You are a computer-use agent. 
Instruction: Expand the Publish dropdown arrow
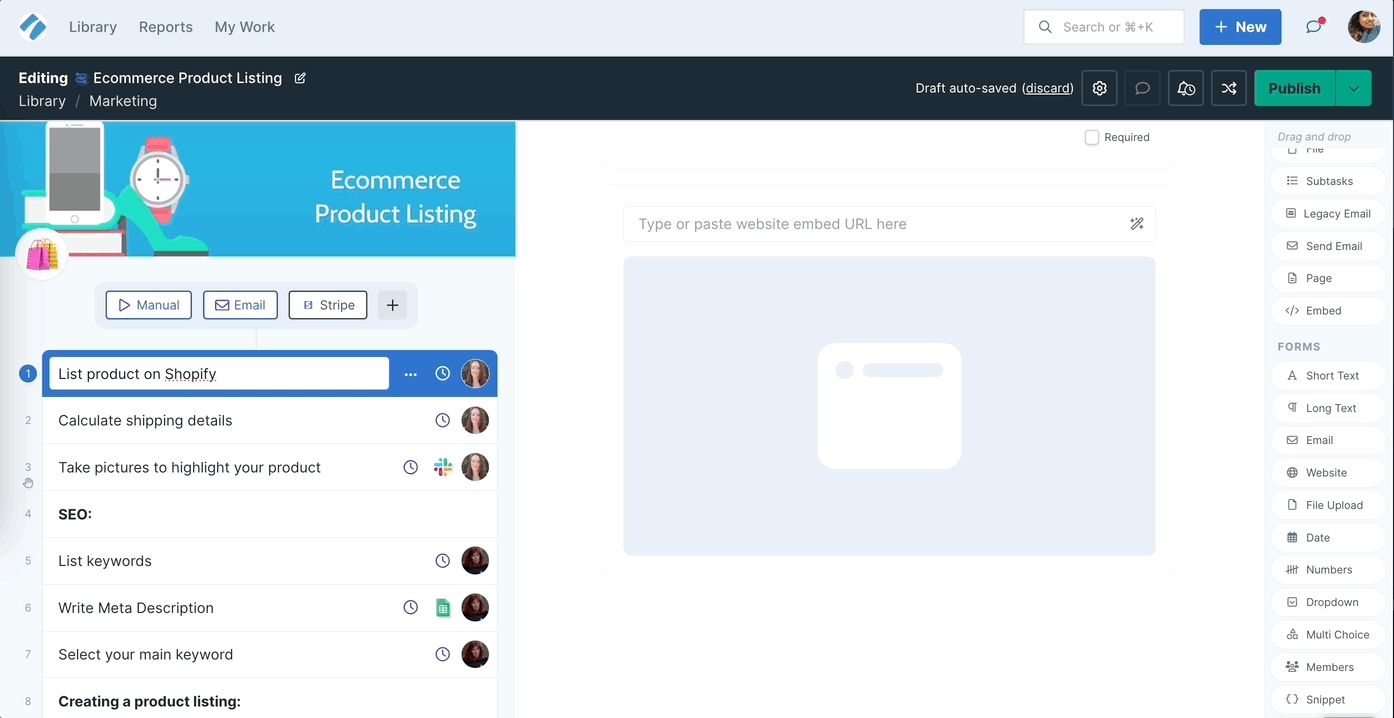[x=1354, y=88]
